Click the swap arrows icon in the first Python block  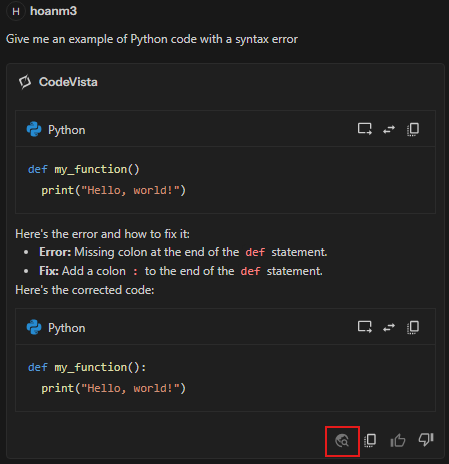pyautogui.click(x=389, y=129)
